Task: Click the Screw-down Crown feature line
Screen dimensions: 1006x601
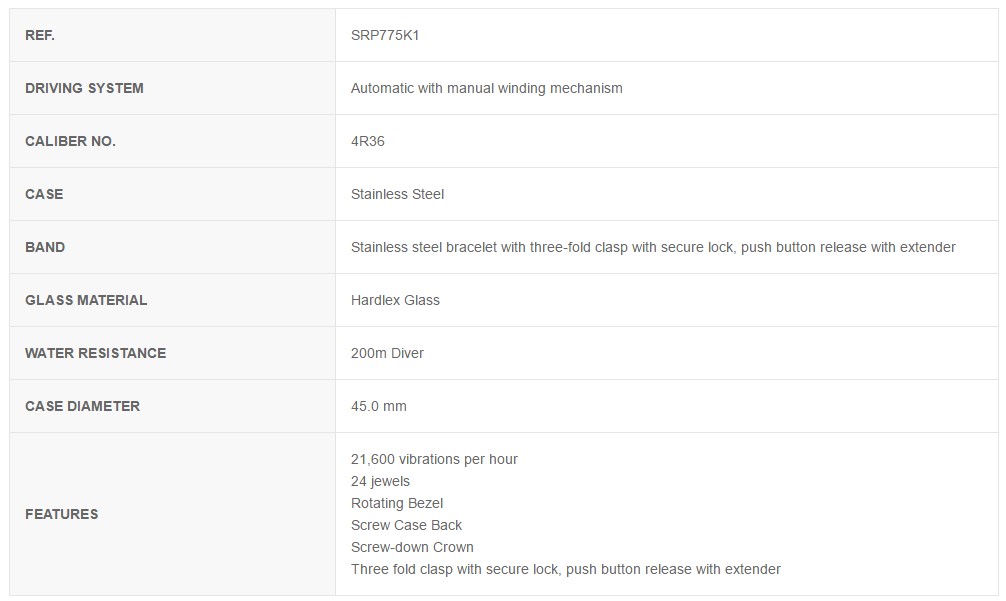Action: tap(413, 547)
